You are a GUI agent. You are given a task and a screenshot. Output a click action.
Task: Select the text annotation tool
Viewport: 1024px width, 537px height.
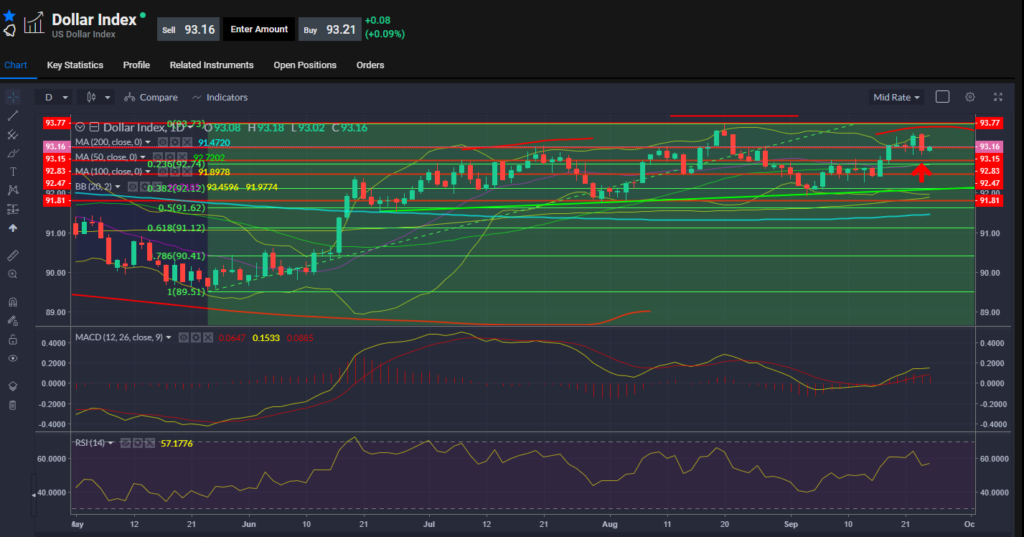pyautogui.click(x=12, y=171)
